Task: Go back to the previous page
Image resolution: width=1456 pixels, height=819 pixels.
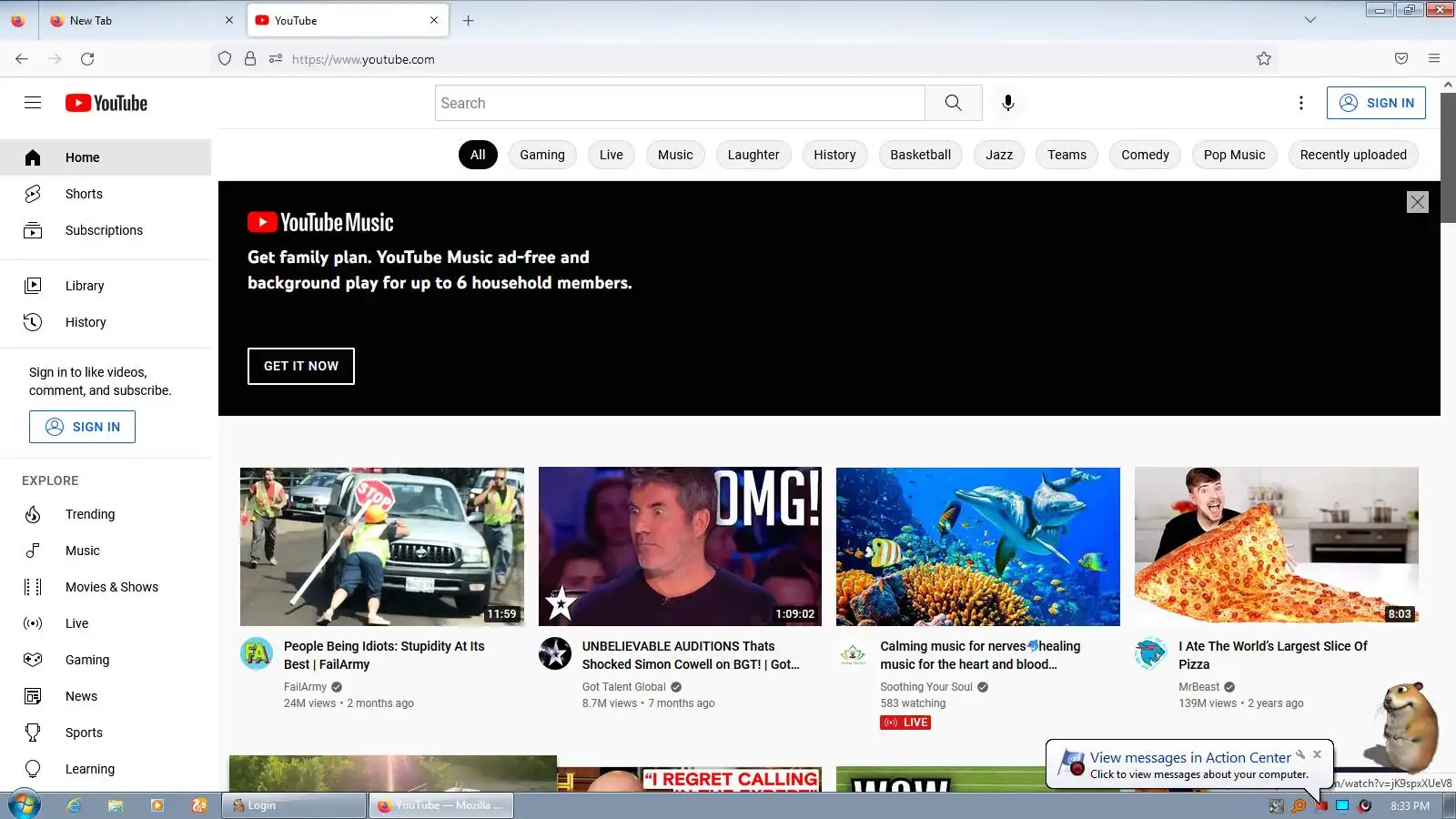Action: 22,59
